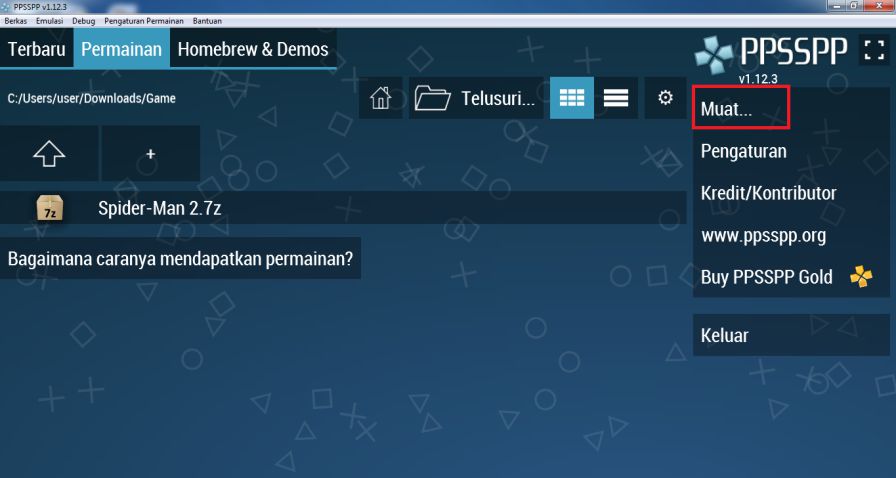
Task: Click the Spider-Man 2.7z file name
Action: click(159, 208)
